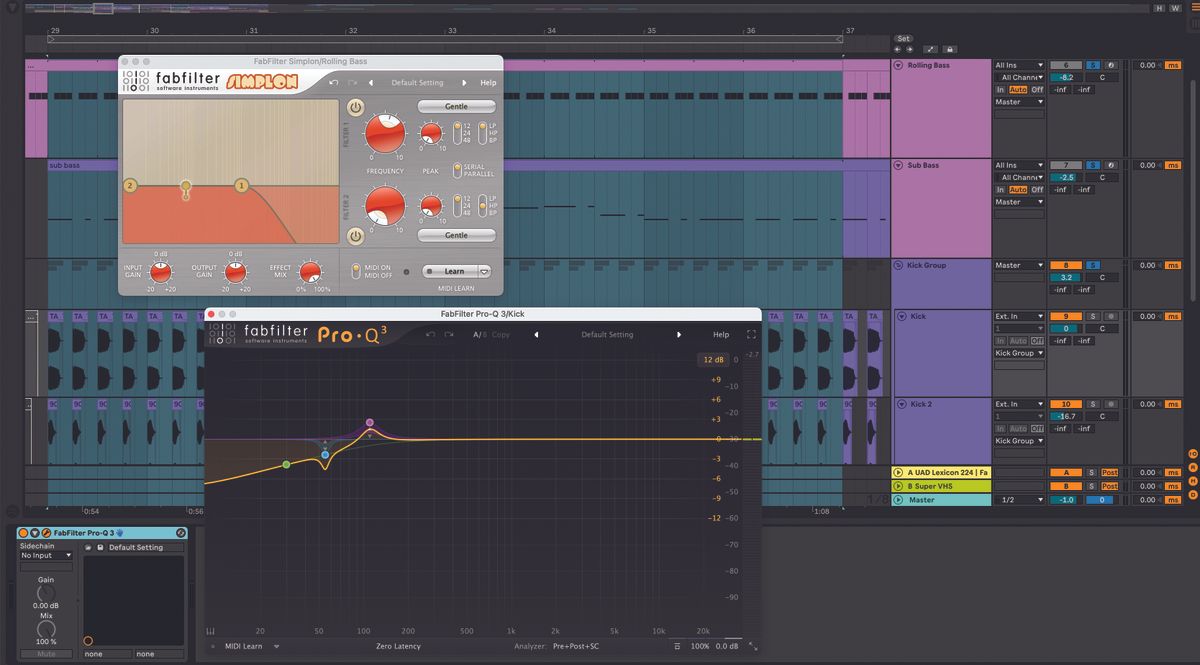The height and width of the screenshot is (665, 1200).
Task: Power on Filter 2 in Simplon
Action: 354,237
